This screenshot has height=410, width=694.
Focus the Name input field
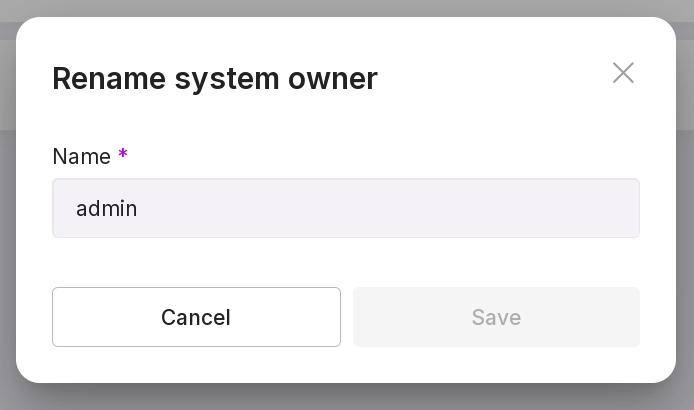(345, 208)
